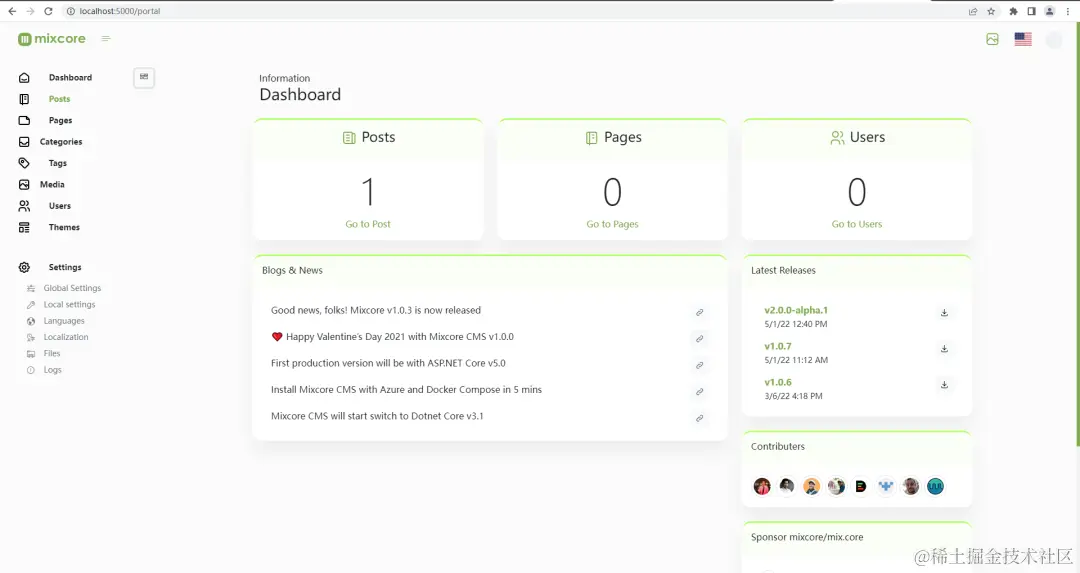Read 'Good news, folks! Mixcore v1.0.3' item

point(376,311)
